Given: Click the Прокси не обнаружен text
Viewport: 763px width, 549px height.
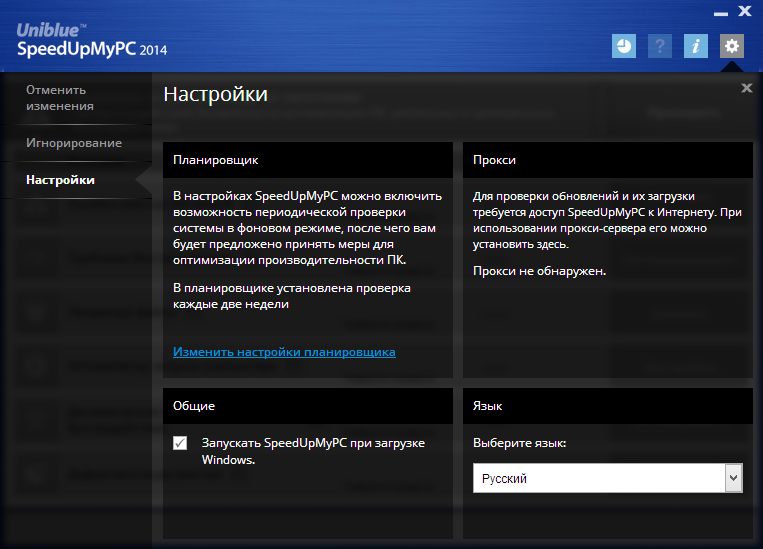Looking at the screenshot, I should (x=539, y=271).
